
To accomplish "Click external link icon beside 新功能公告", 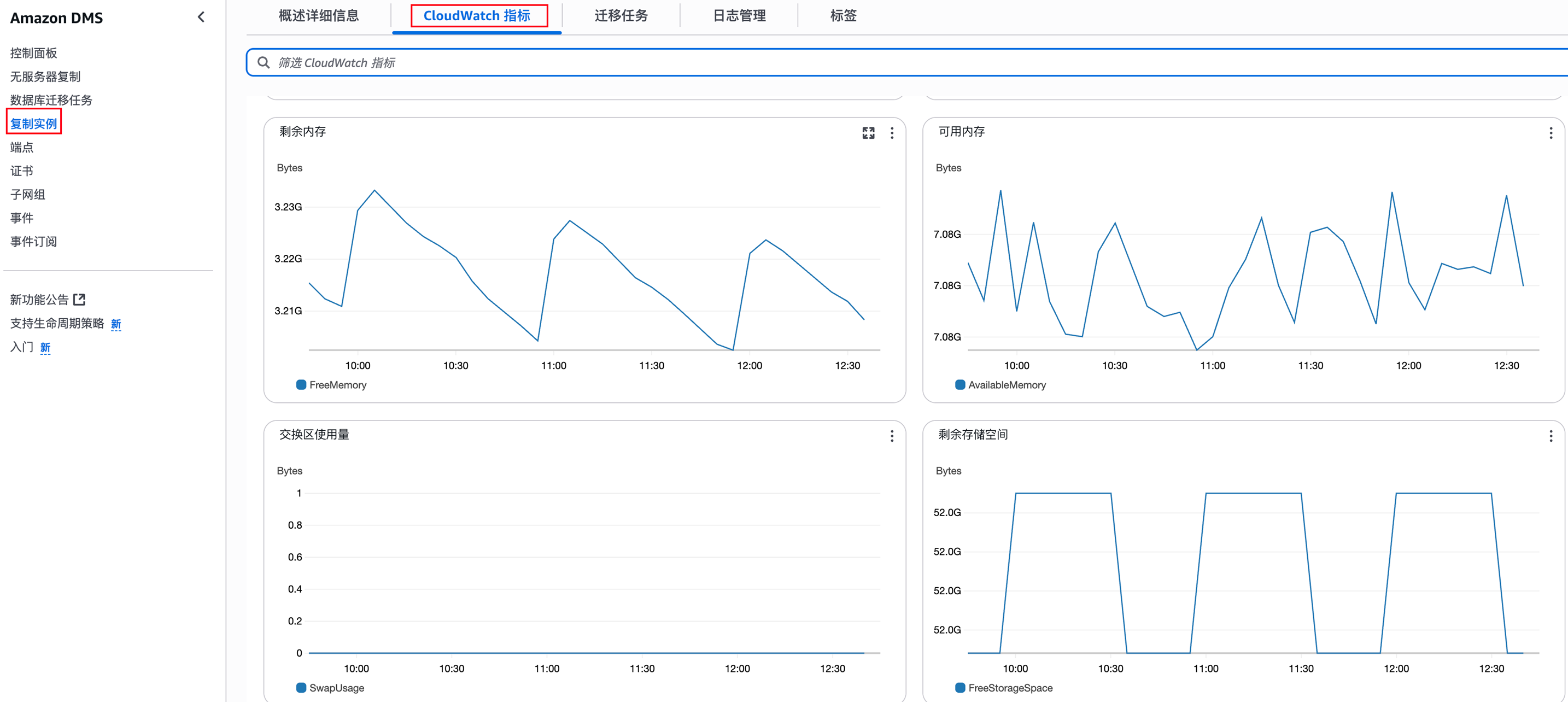I will tap(79, 300).
